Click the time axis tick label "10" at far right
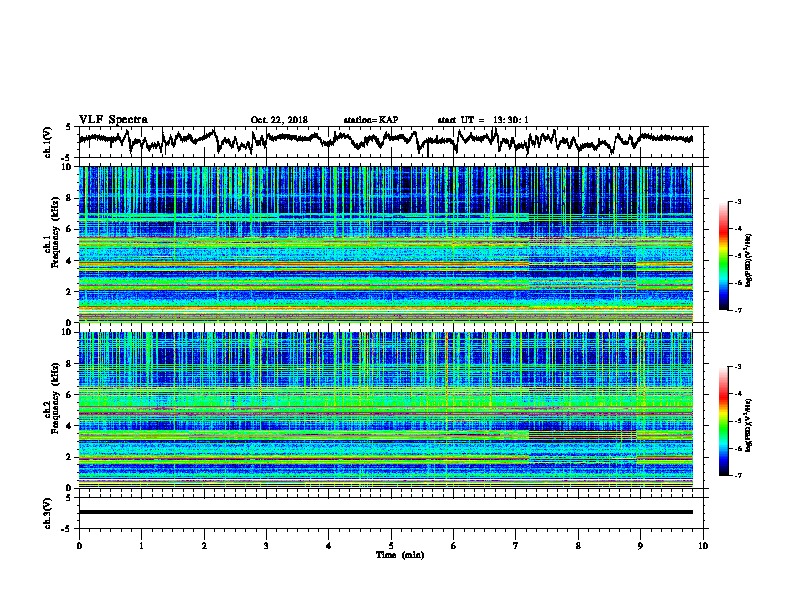 click(x=703, y=546)
